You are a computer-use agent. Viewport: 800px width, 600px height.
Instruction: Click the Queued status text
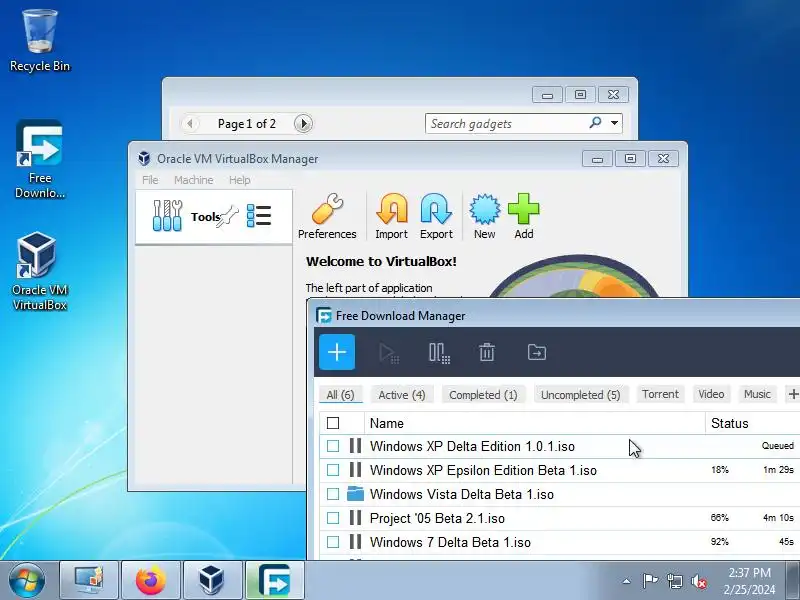(778, 446)
